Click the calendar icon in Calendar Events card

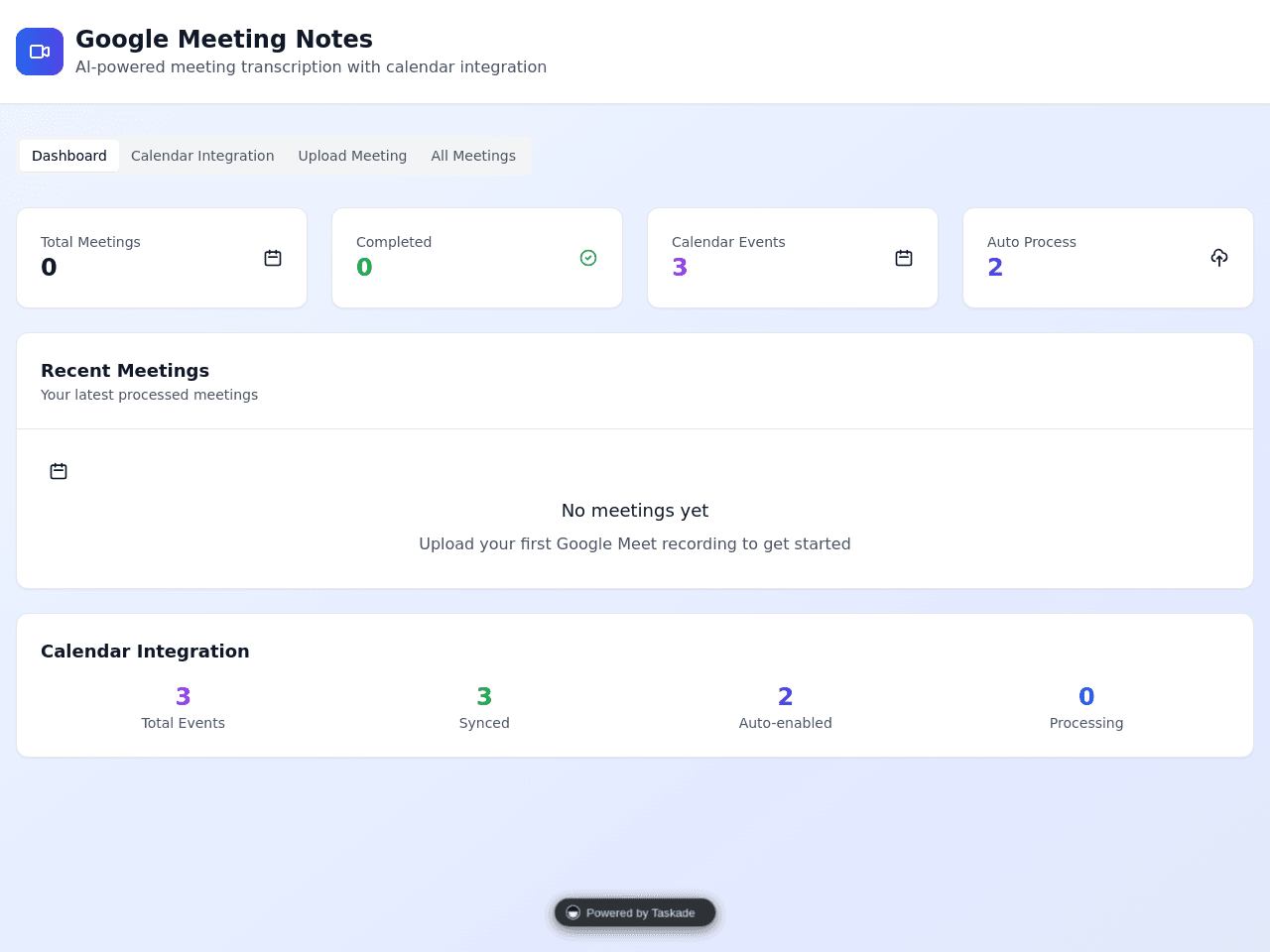pyautogui.click(x=904, y=258)
